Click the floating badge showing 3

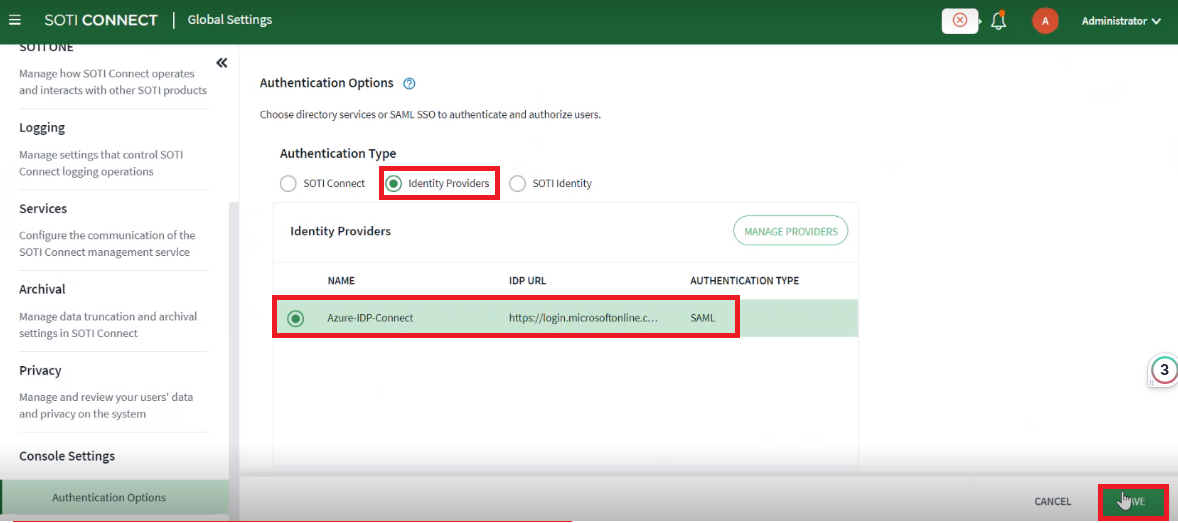[1164, 370]
